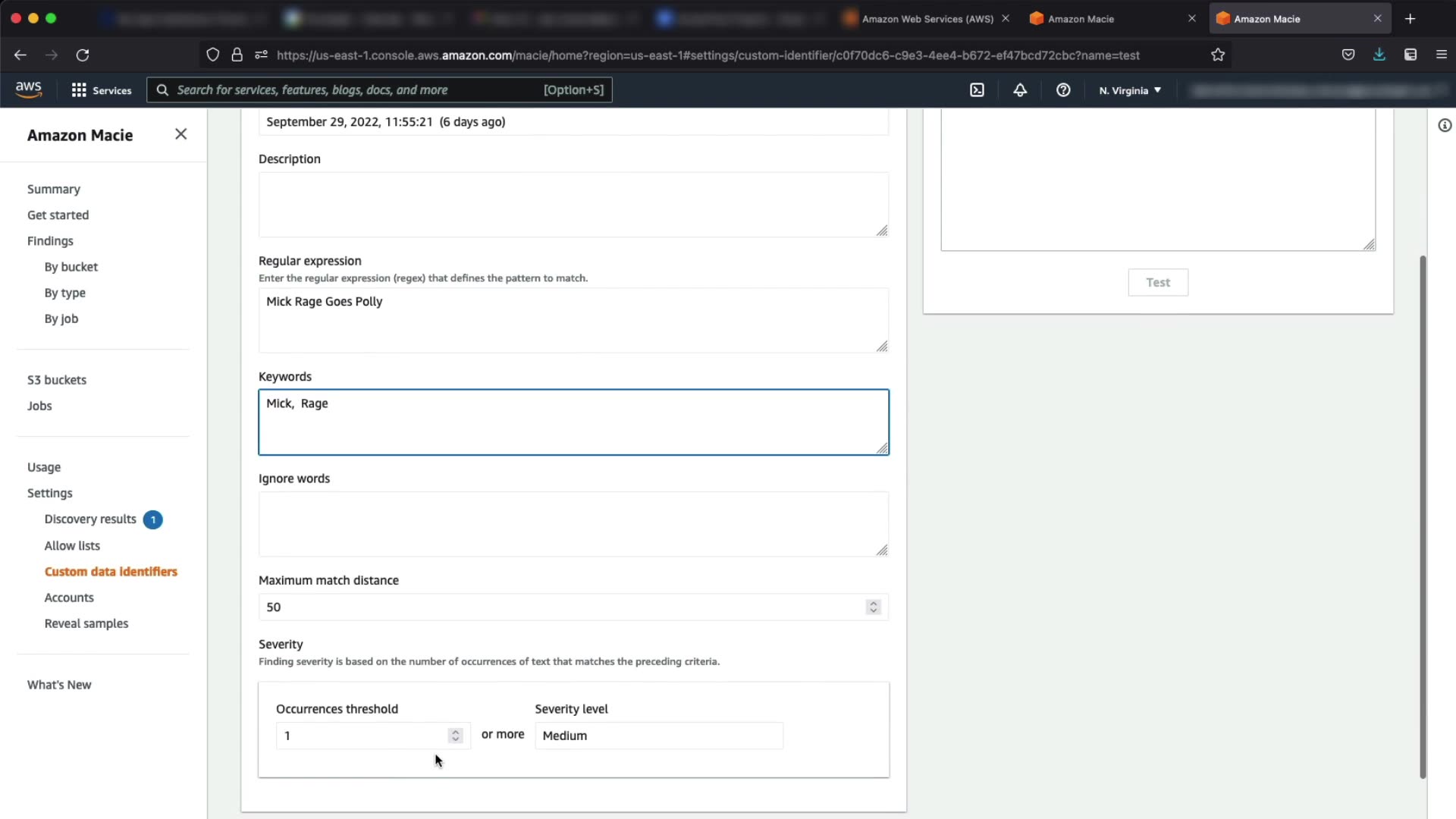Open Discovery results in sidebar
This screenshot has height=819, width=1456.
(x=90, y=519)
